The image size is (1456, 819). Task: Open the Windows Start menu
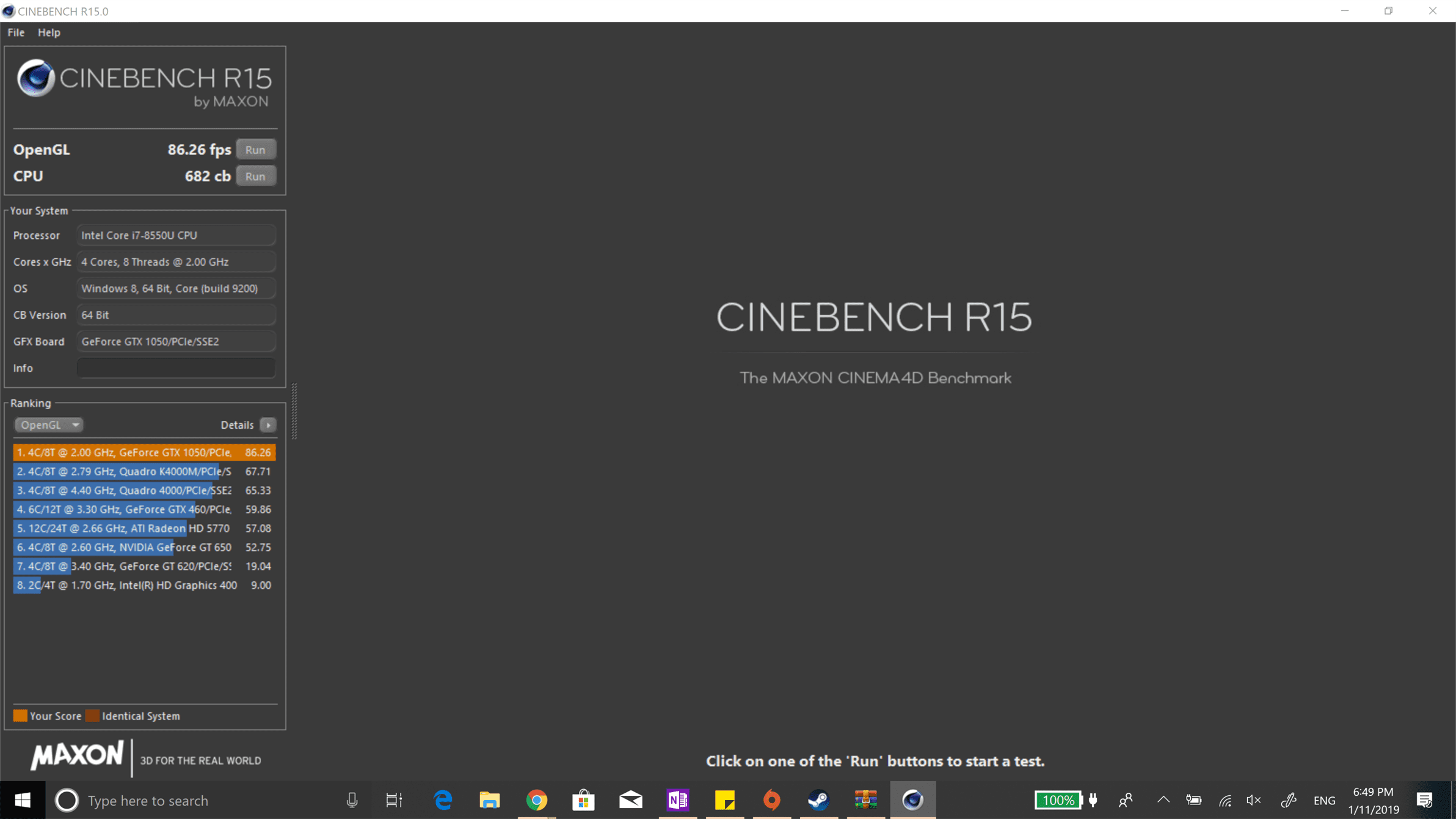coord(23,800)
